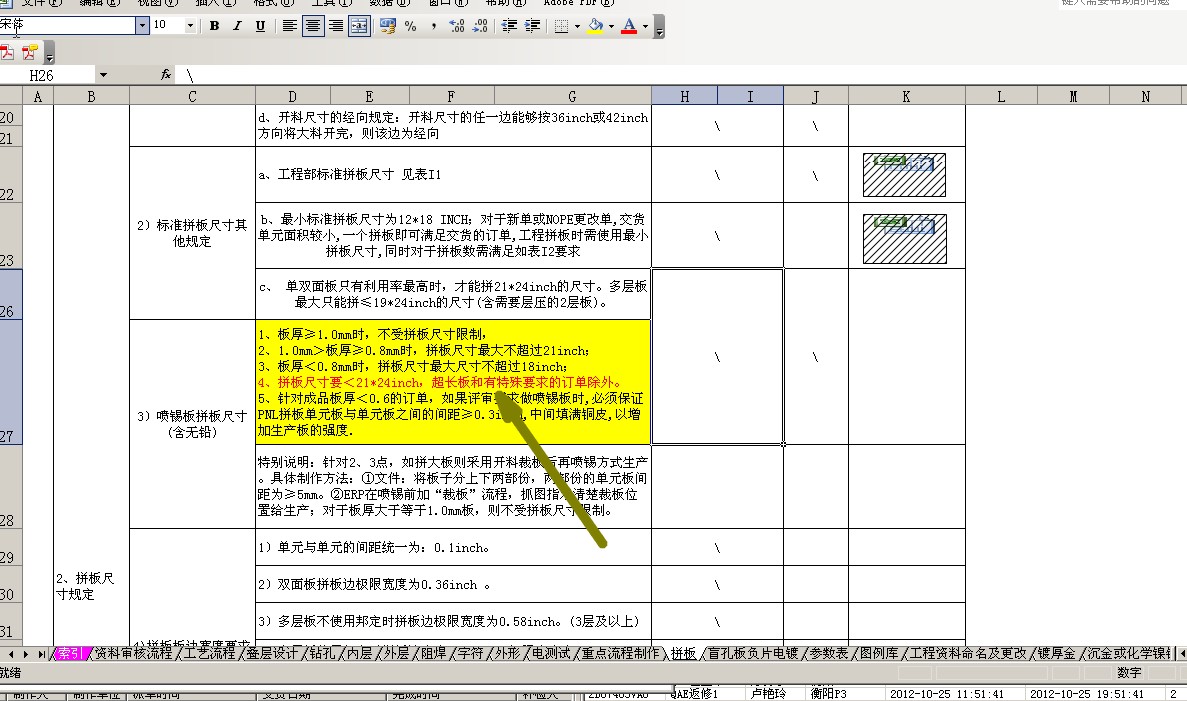
Task: Toggle underline formatting
Action: (260, 26)
